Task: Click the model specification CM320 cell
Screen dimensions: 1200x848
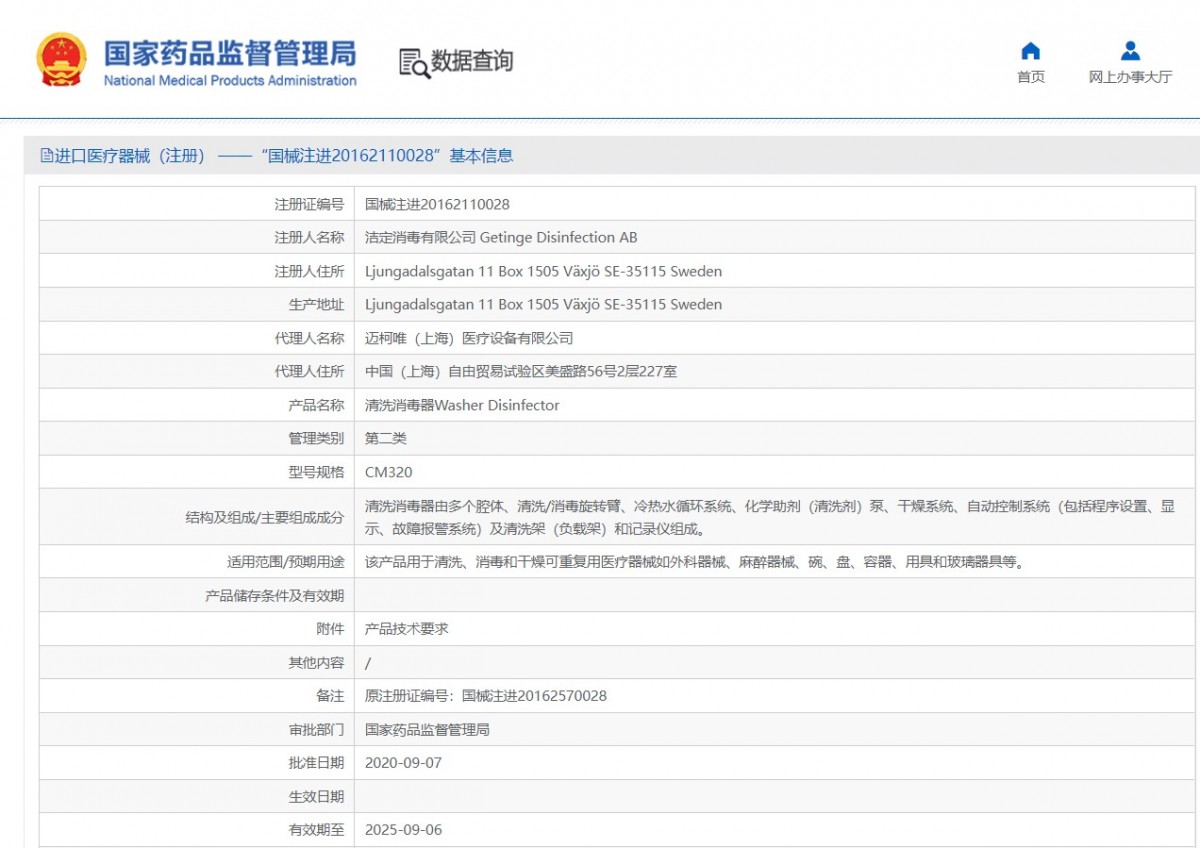Action: 388,472
